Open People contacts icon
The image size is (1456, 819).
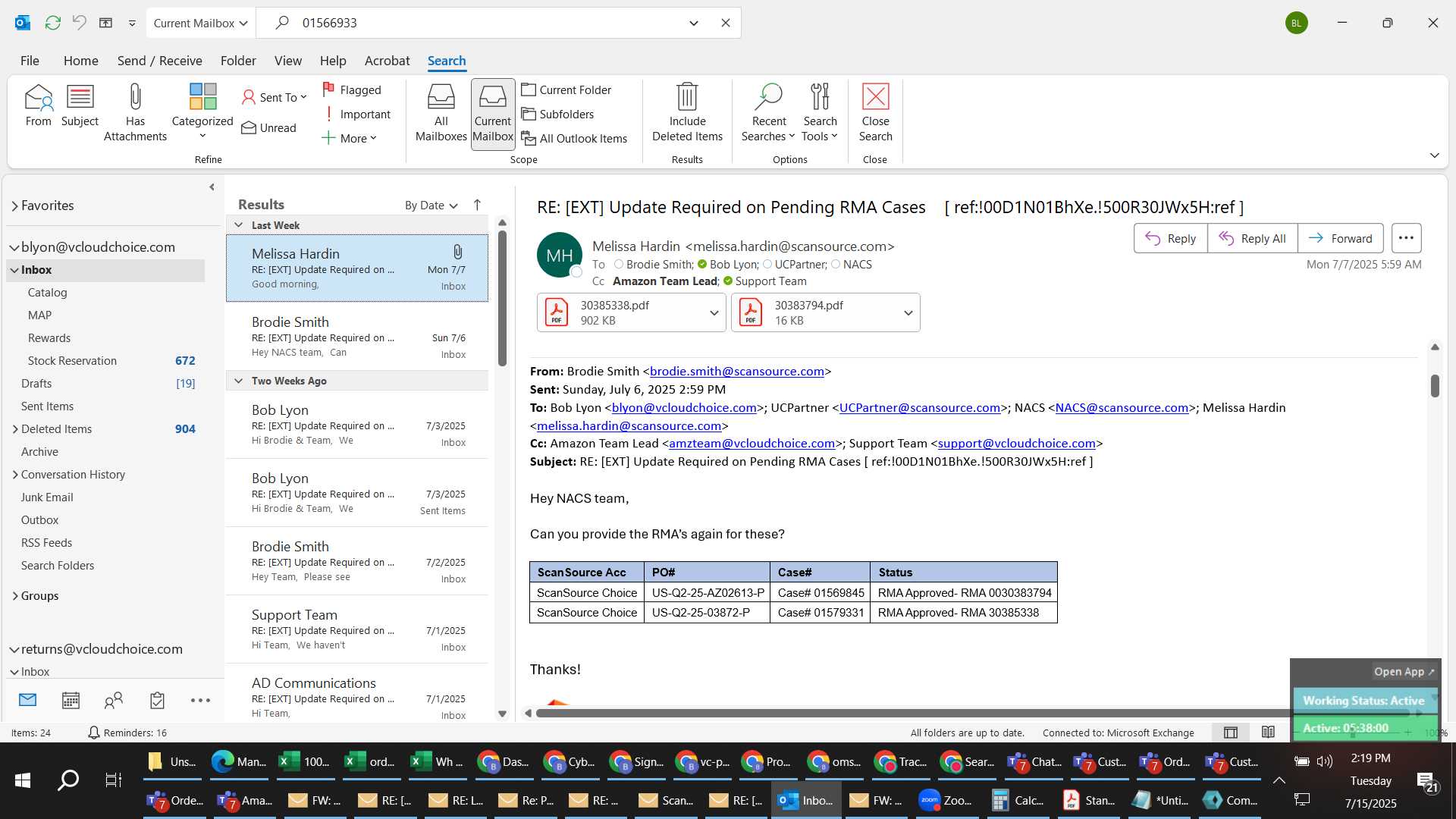(x=114, y=700)
